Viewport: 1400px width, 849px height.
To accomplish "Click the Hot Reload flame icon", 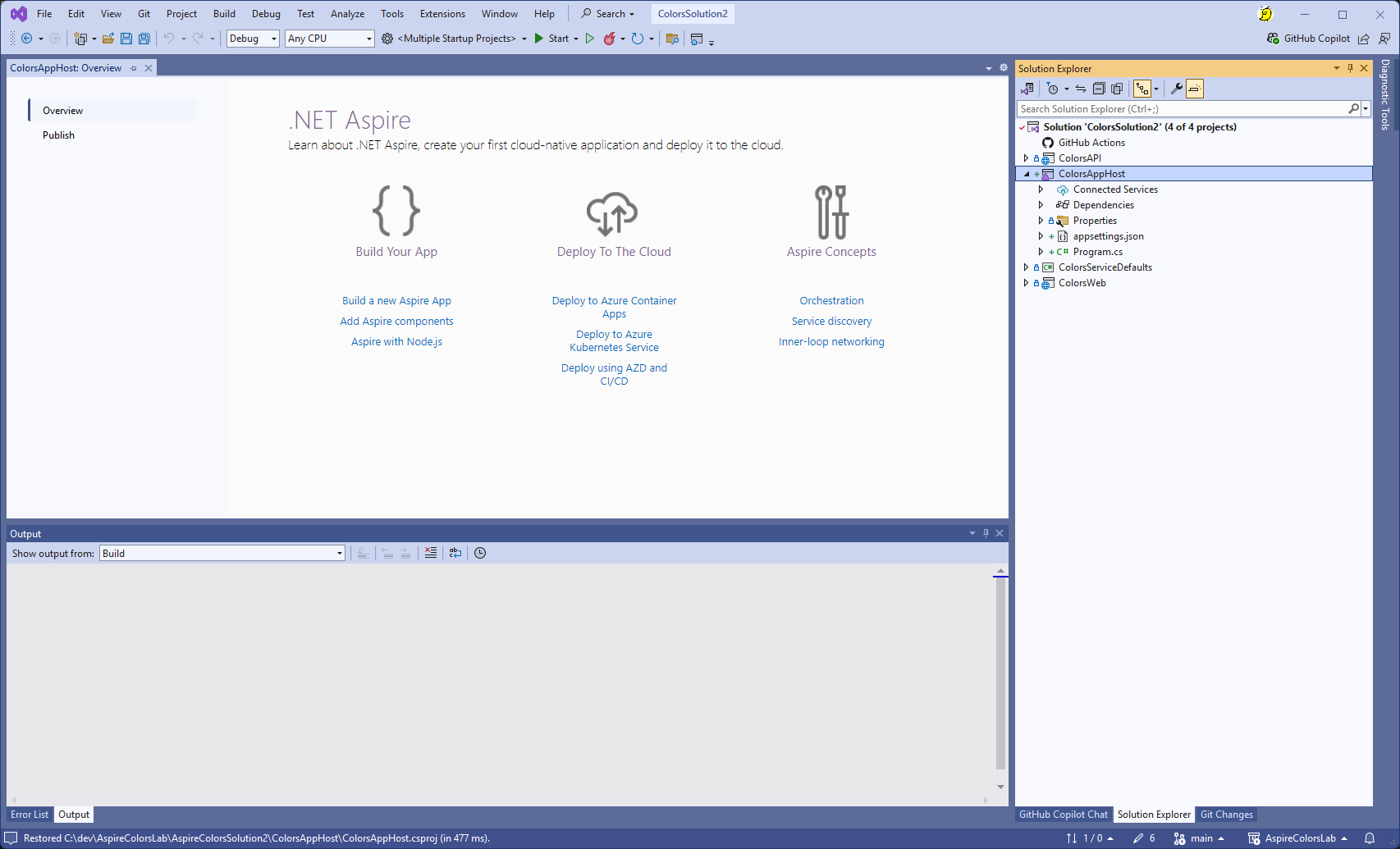I will point(609,39).
